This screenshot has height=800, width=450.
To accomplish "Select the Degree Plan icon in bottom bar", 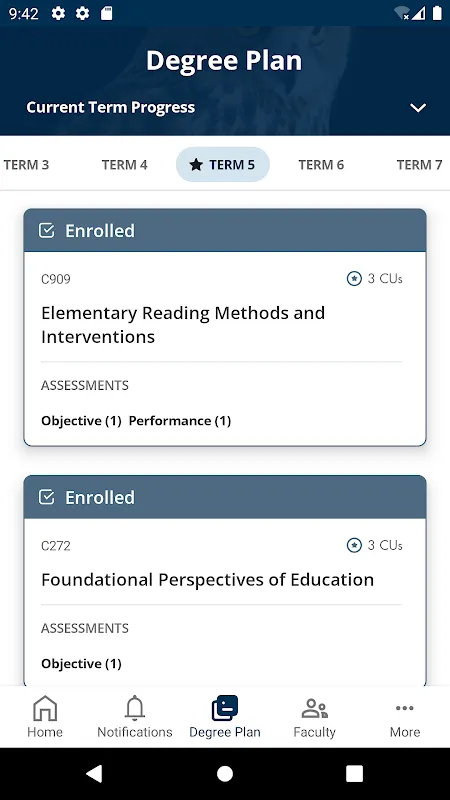I will (x=225, y=708).
